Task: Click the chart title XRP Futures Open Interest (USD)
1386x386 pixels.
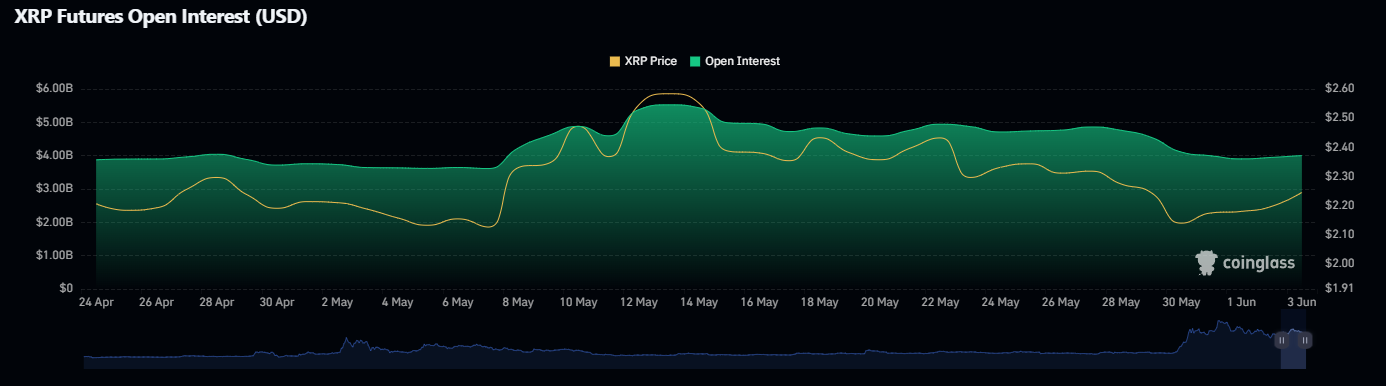Action: [x=161, y=17]
